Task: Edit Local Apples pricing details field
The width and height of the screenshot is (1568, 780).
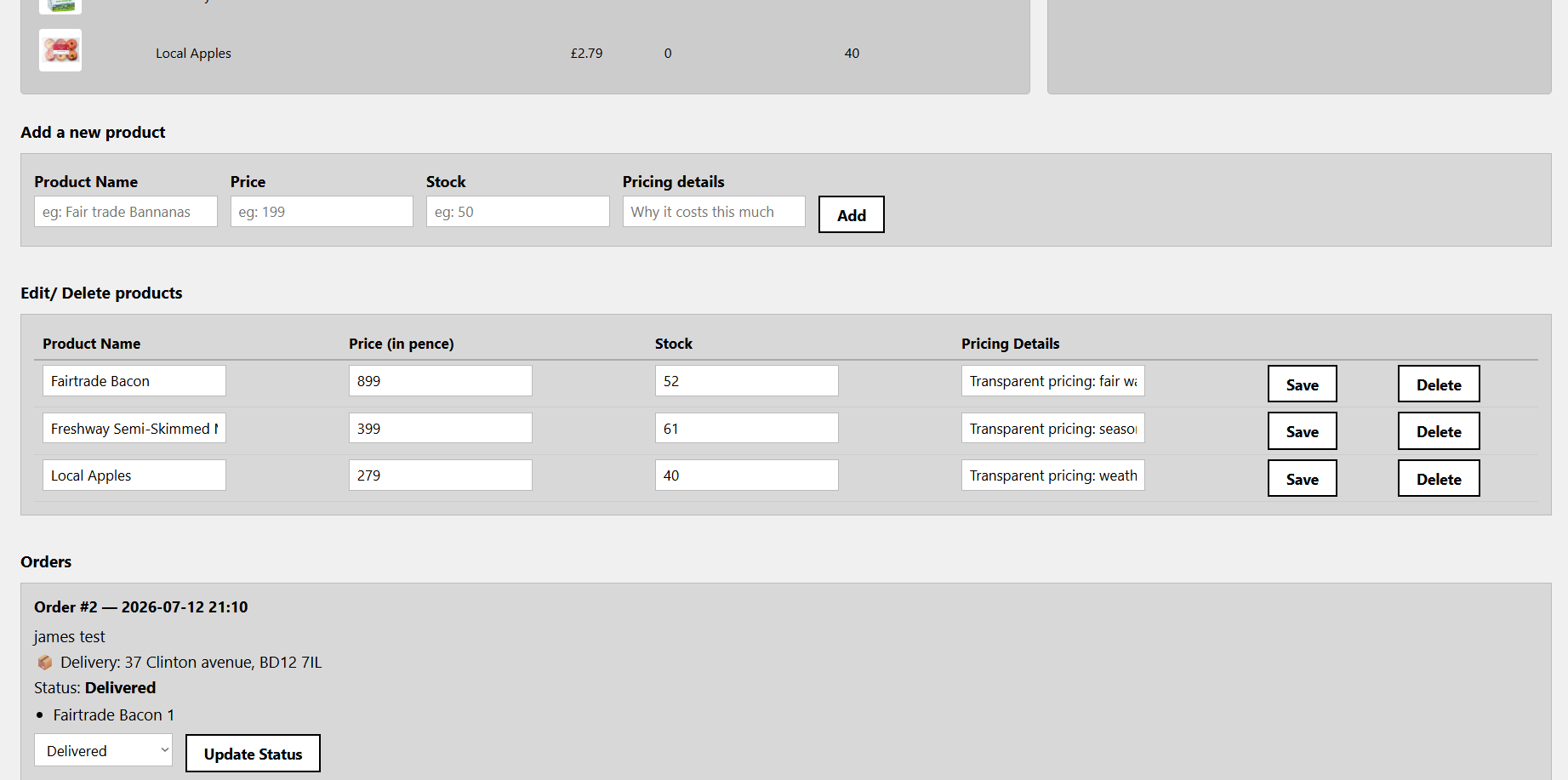Action: 1053,475
